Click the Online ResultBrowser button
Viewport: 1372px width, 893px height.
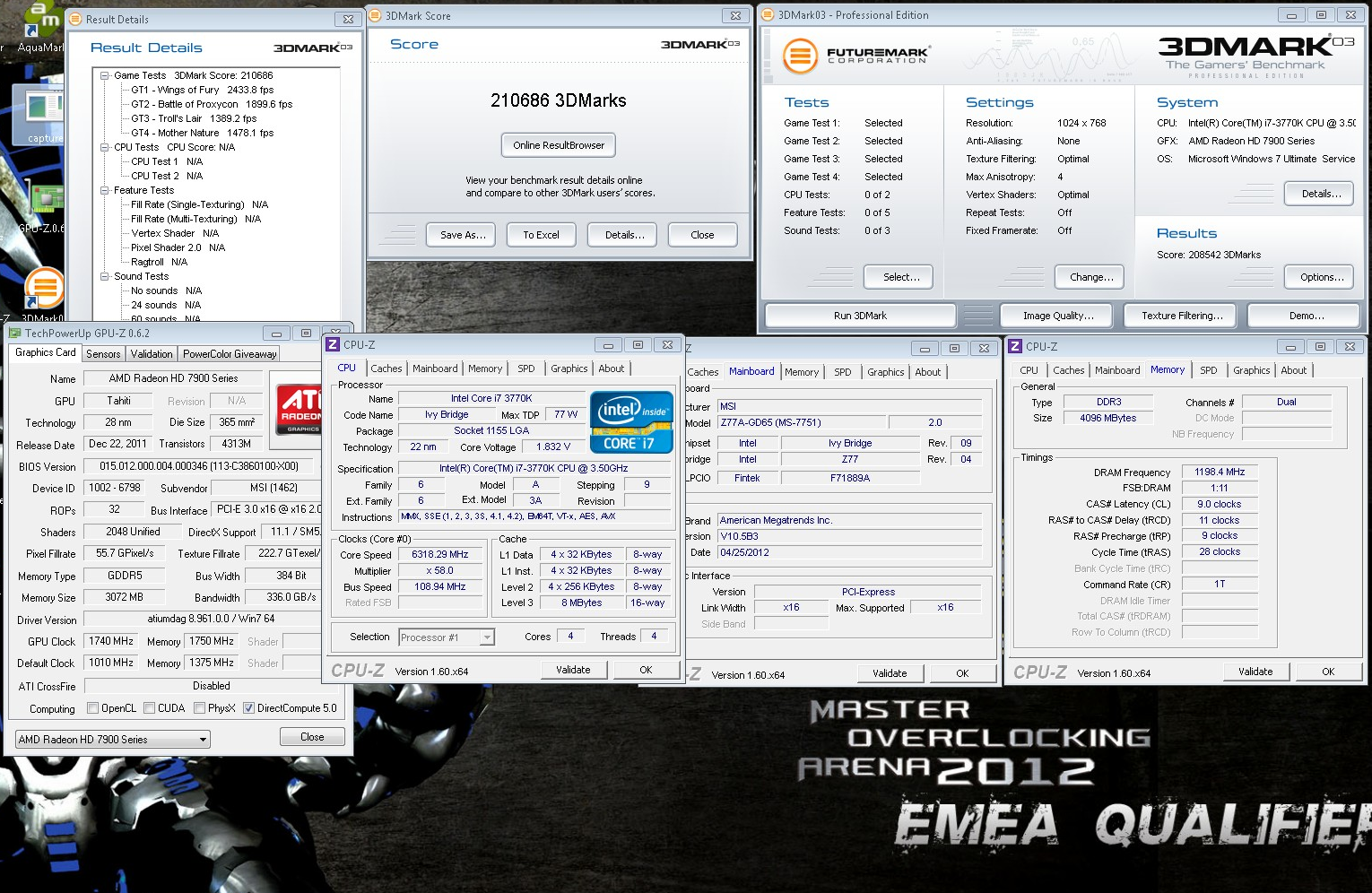point(559,145)
